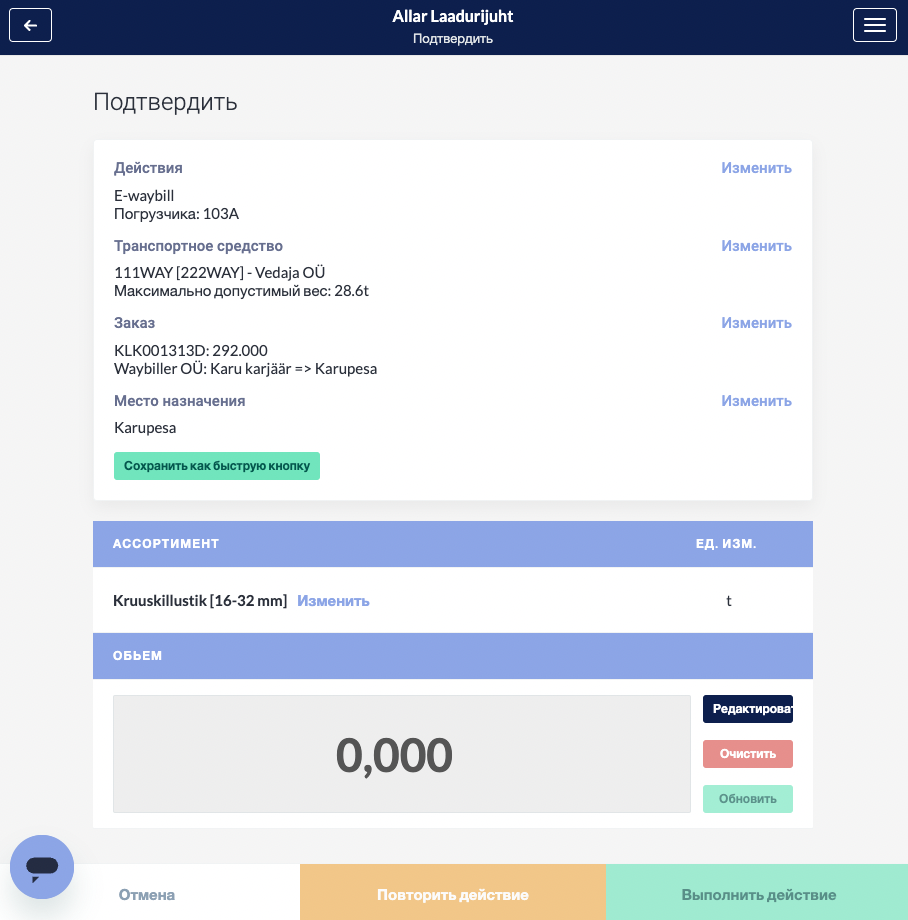
Task: Refresh the volume with Обновить
Action: (748, 799)
